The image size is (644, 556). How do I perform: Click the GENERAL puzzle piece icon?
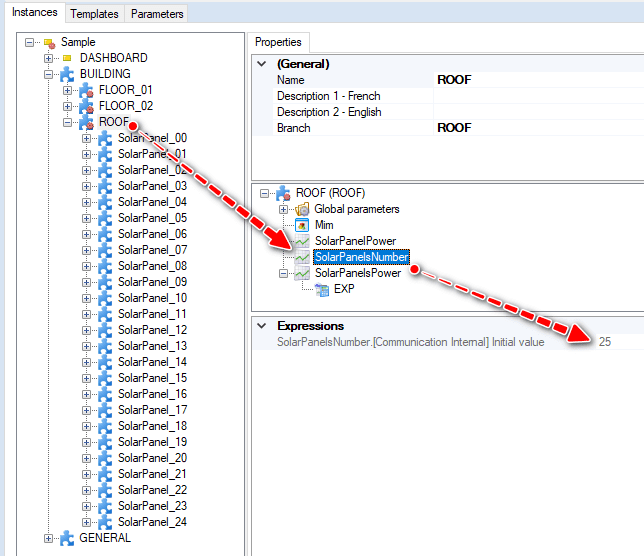pyautogui.click(x=67, y=538)
